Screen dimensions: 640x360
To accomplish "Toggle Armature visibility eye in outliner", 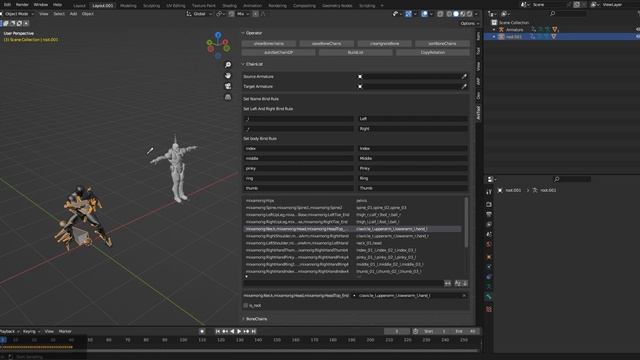I will (x=638, y=29).
